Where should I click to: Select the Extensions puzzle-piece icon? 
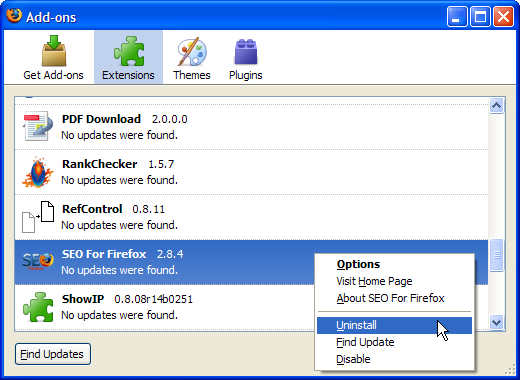(x=129, y=51)
